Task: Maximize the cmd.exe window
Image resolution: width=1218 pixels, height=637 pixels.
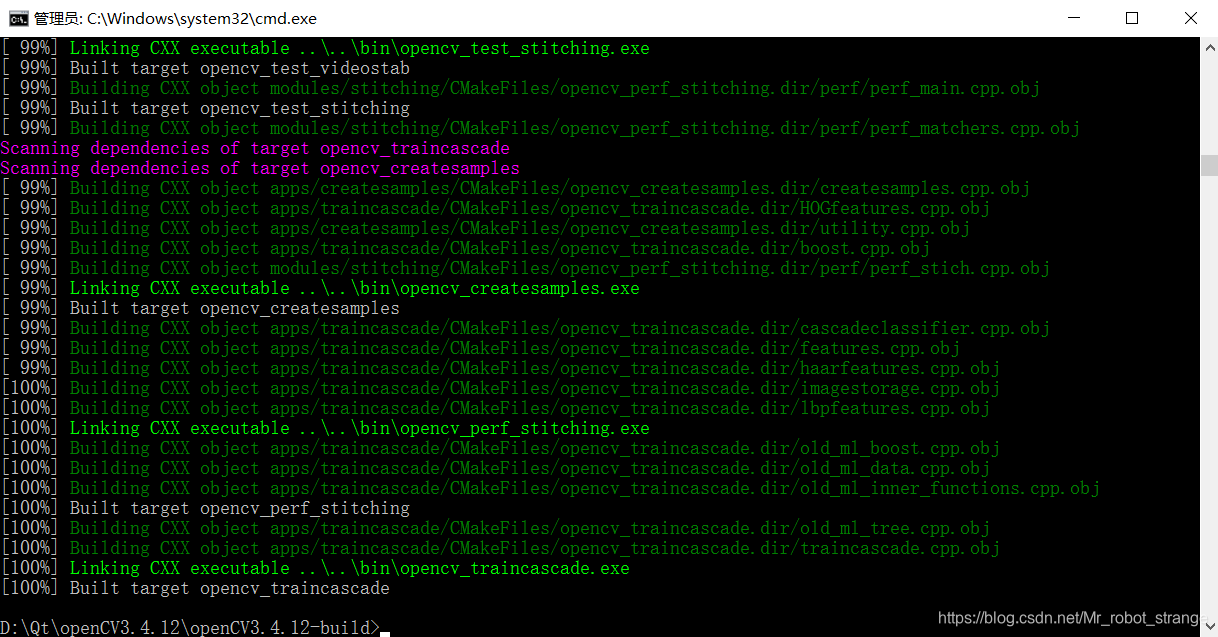Action: pyautogui.click(x=1132, y=18)
